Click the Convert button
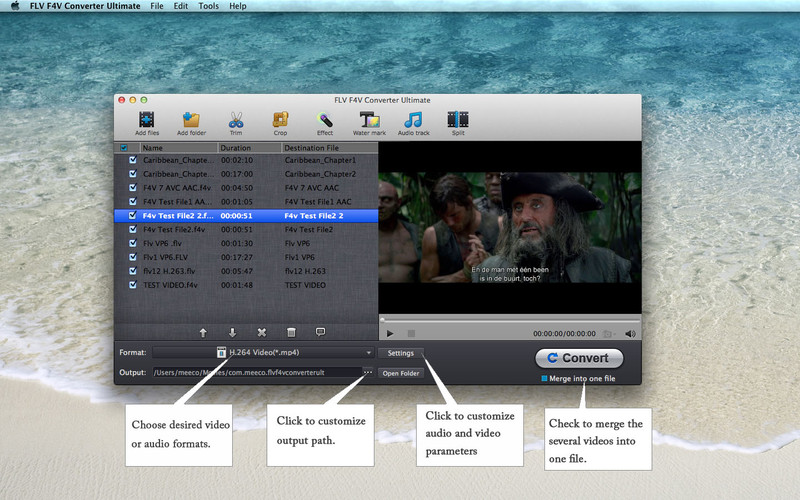Viewport: 800px width, 500px height. tap(579, 358)
